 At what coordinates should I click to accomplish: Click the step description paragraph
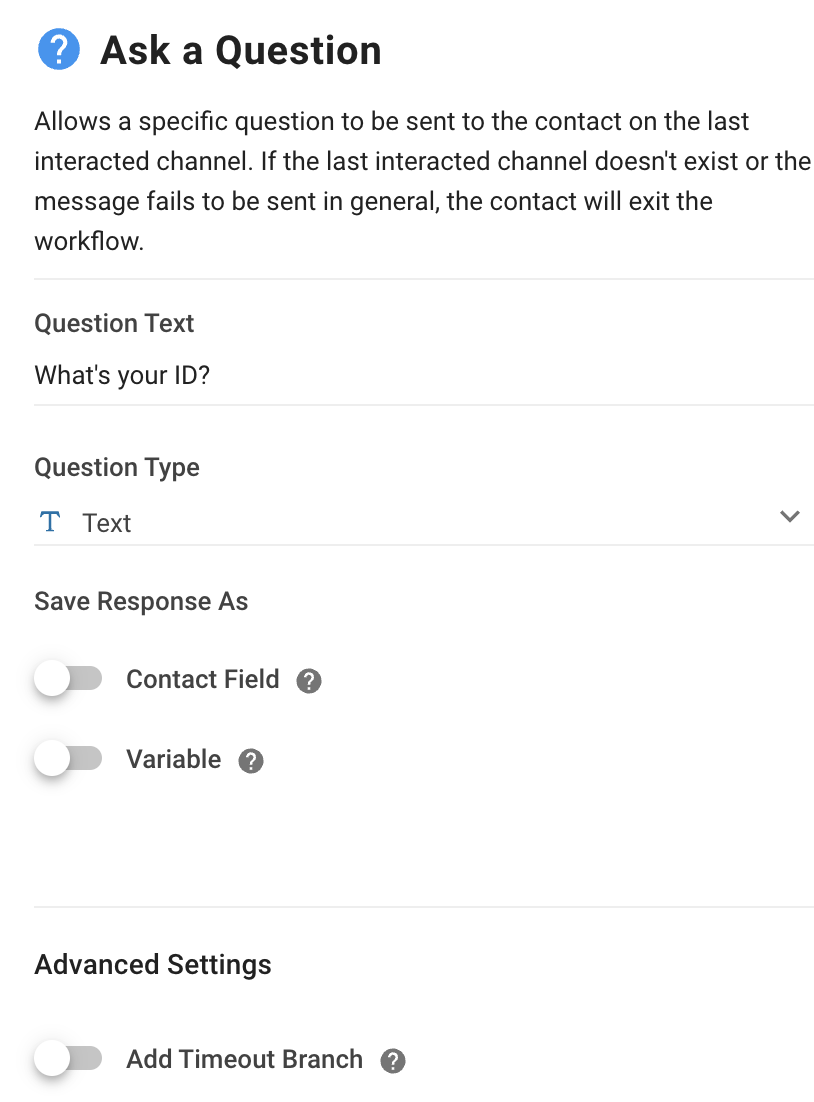[422, 181]
